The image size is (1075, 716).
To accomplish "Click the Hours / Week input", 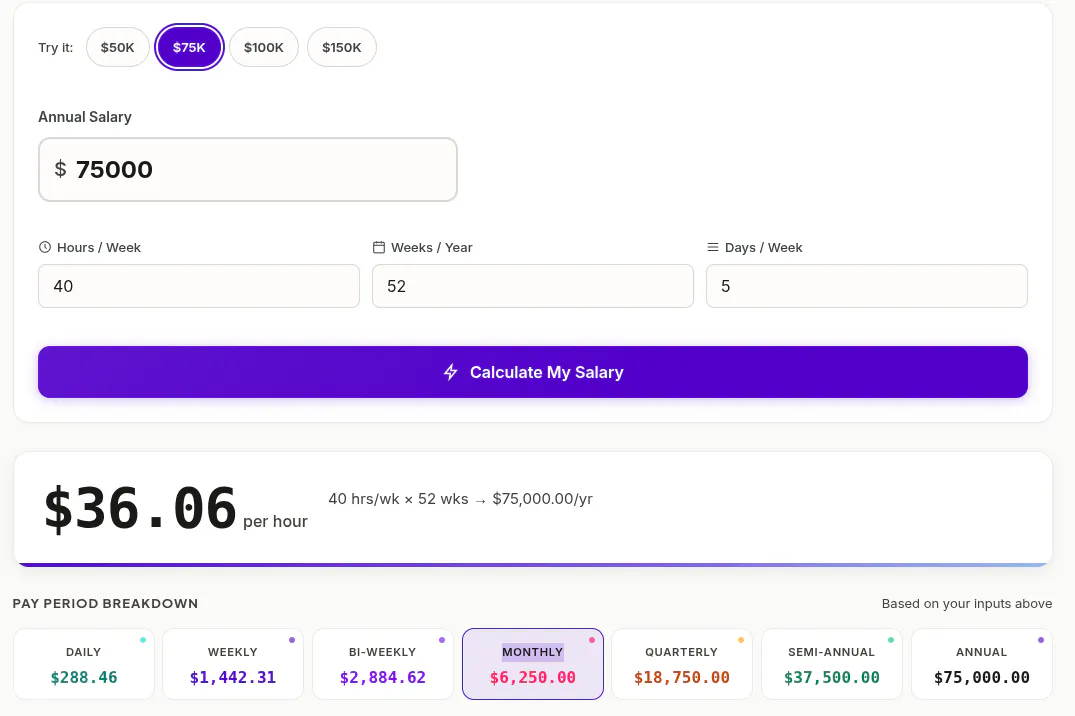I will coord(199,286).
